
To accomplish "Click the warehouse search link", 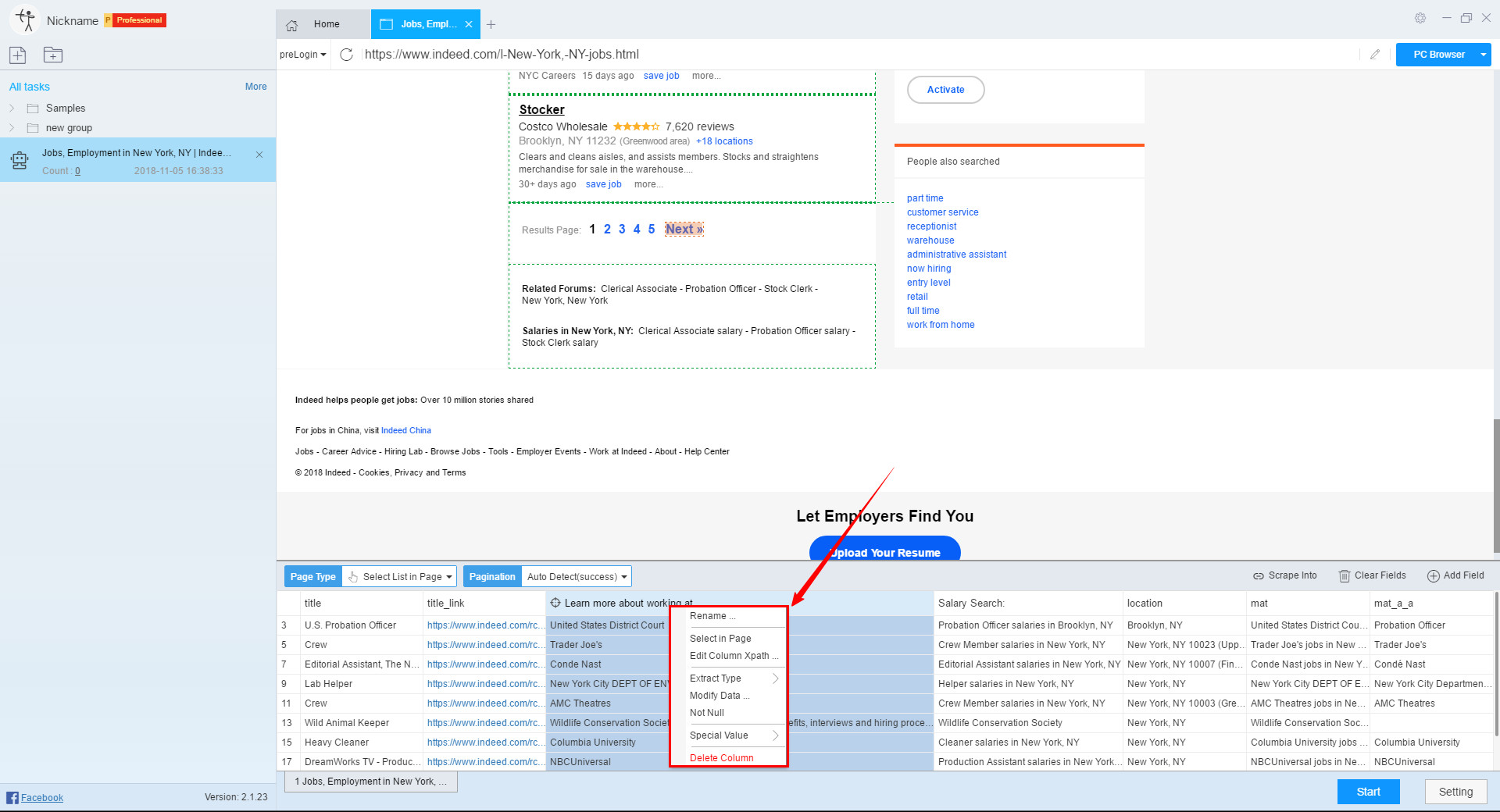I will [x=930, y=240].
